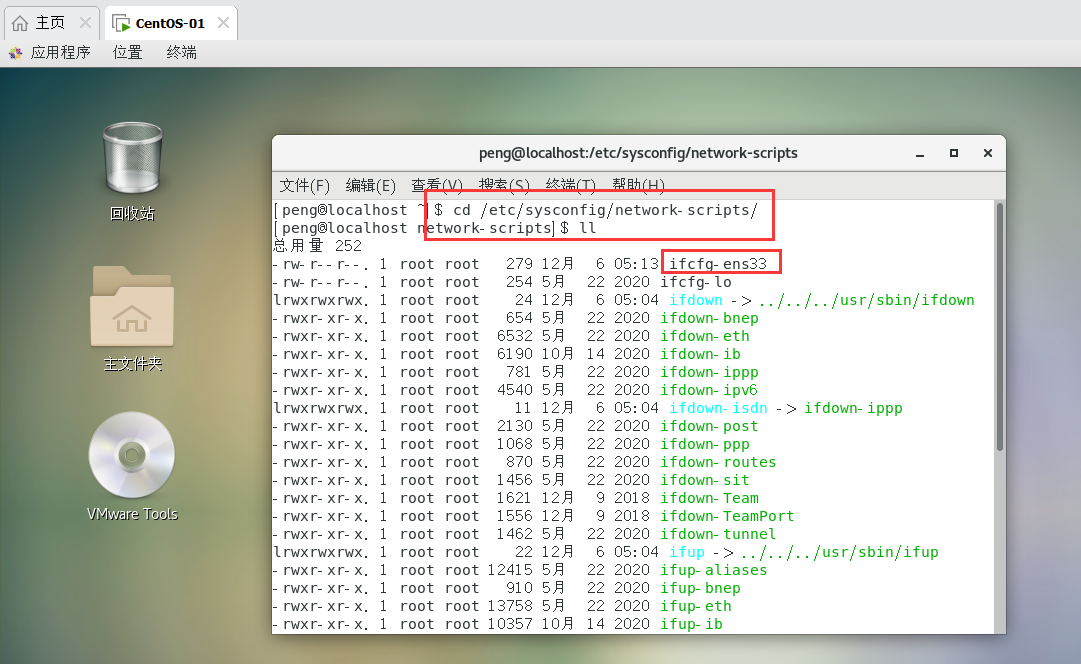Open the 应用程序 menu
This screenshot has height=664, width=1081.
click(60, 52)
